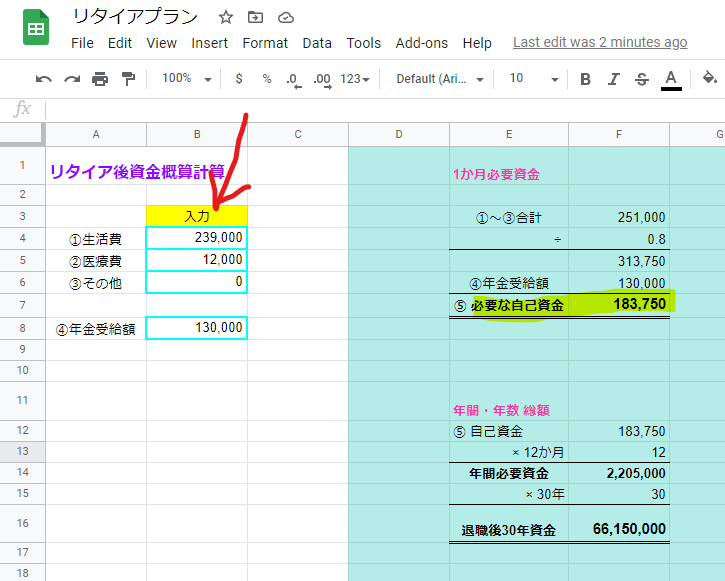Select cell with value 0.8

[619, 239]
